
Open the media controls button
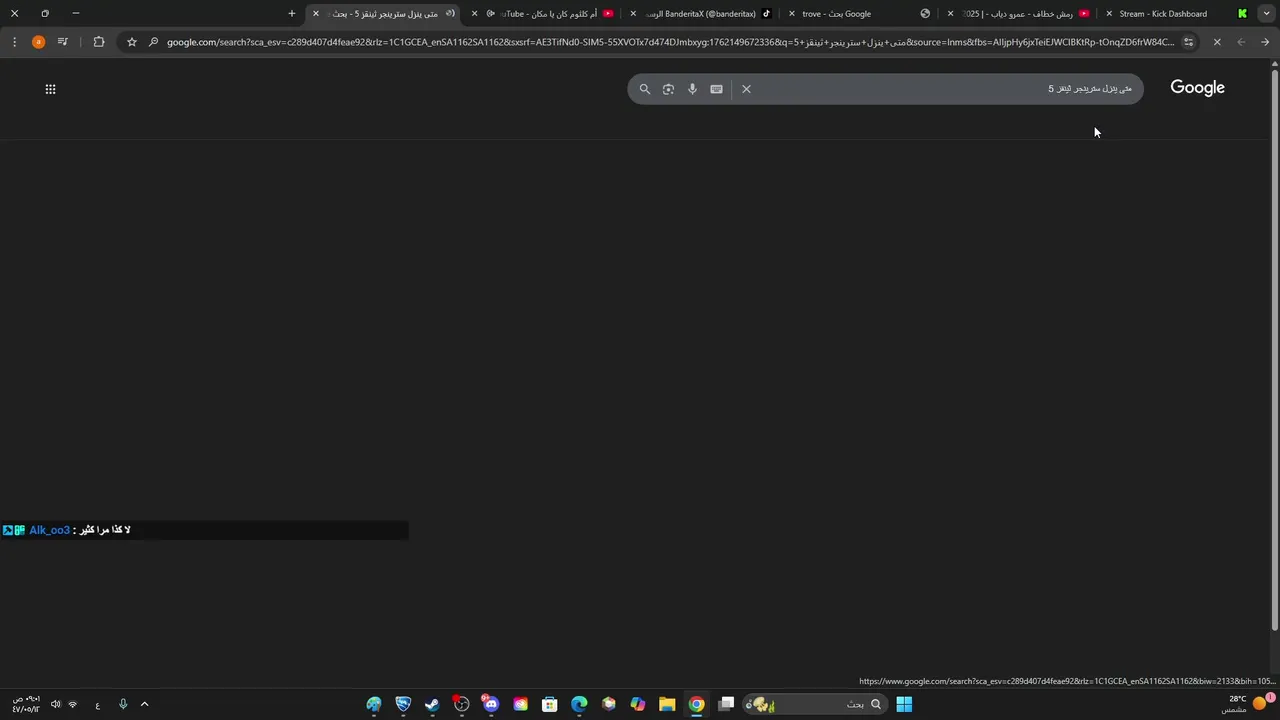pyautogui.click(x=63, y=42)
